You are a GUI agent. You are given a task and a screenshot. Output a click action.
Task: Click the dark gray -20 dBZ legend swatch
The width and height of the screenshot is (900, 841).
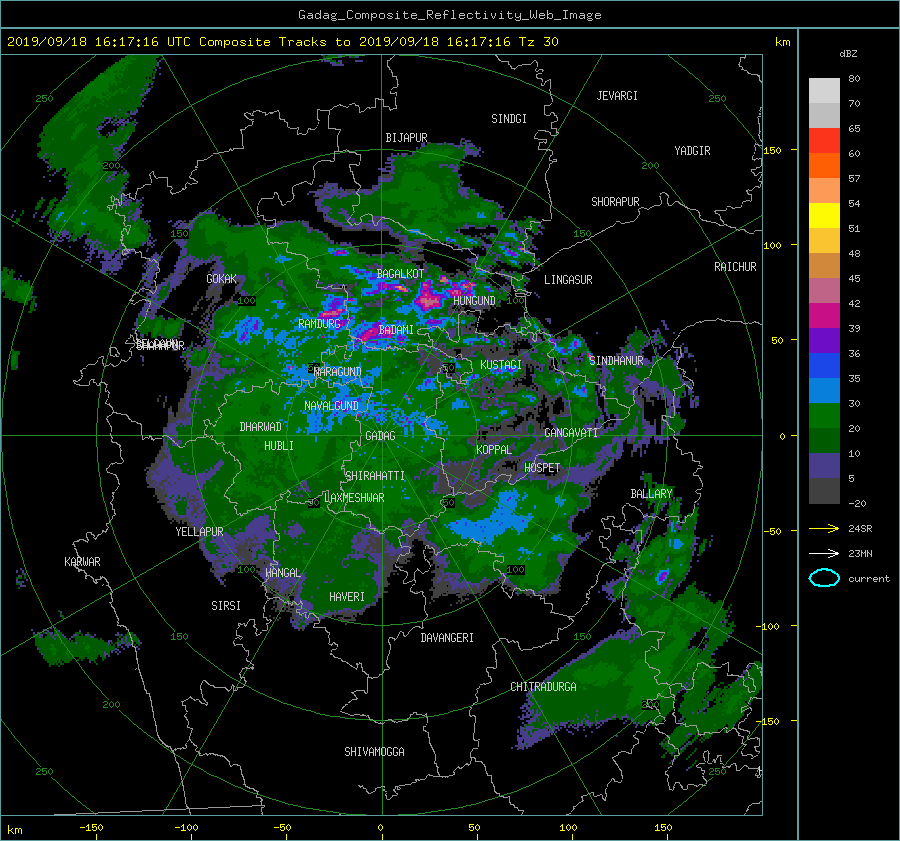(x=824, y=491)
